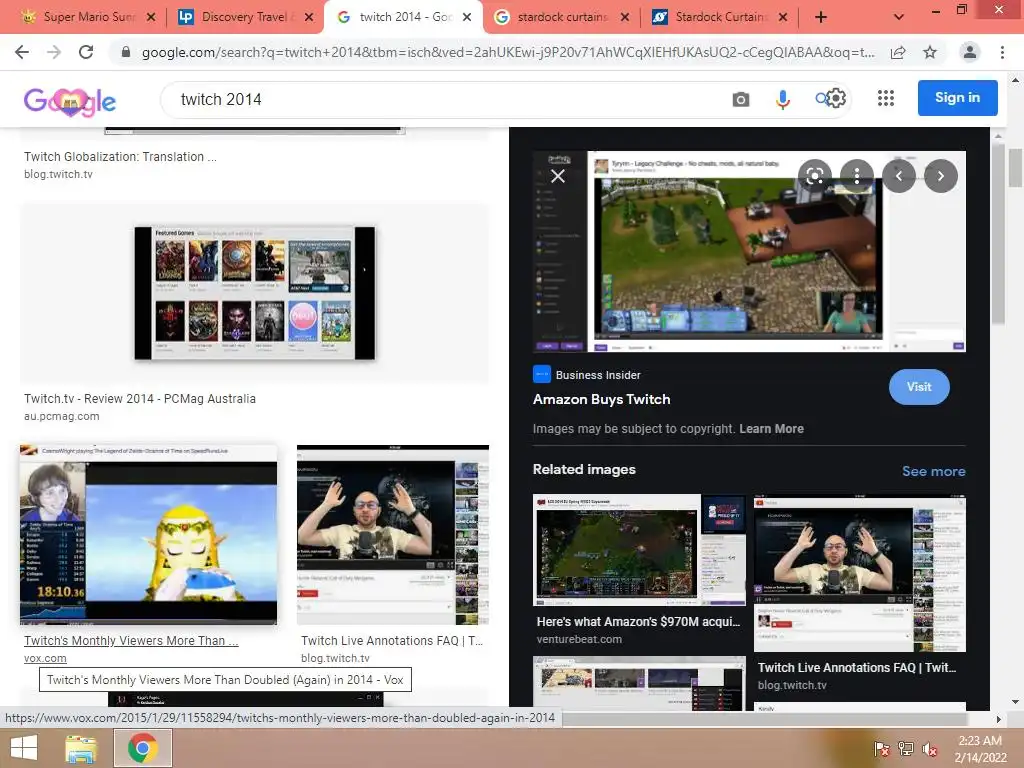Go forward with the browser forward arrow
Image resolution: width=1024 pixels, height=768 pixels.
(54, 52)
